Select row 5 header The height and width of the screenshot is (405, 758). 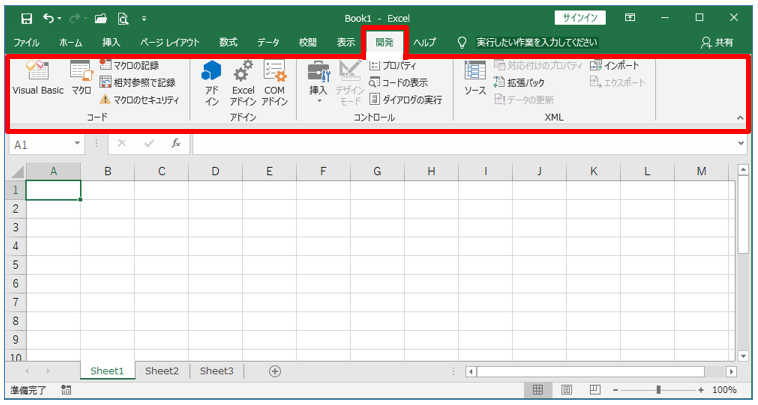click(x=15, y=265)
